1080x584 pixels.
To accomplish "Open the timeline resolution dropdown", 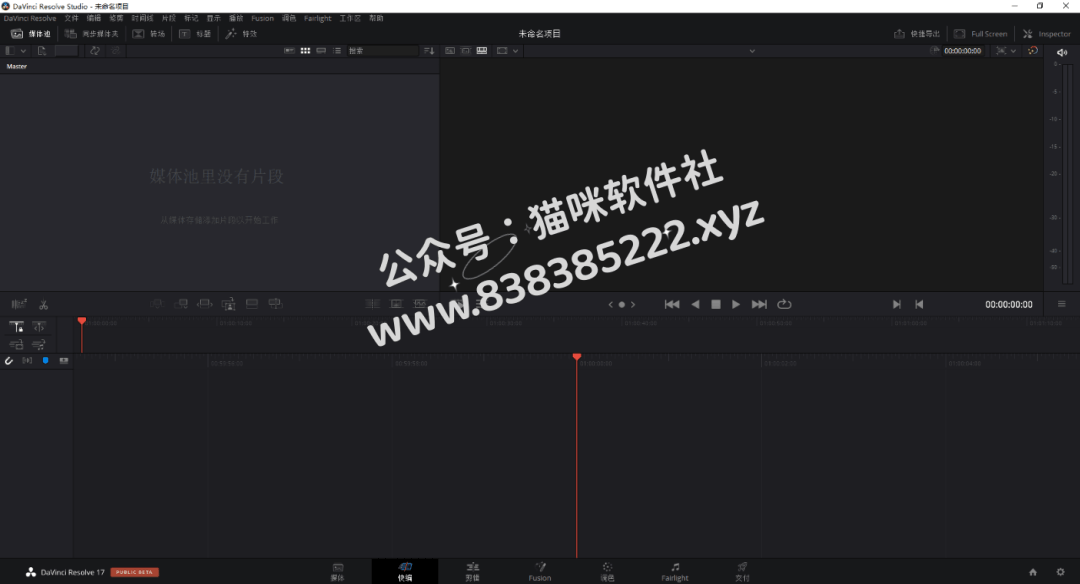I will pos(508,51).
